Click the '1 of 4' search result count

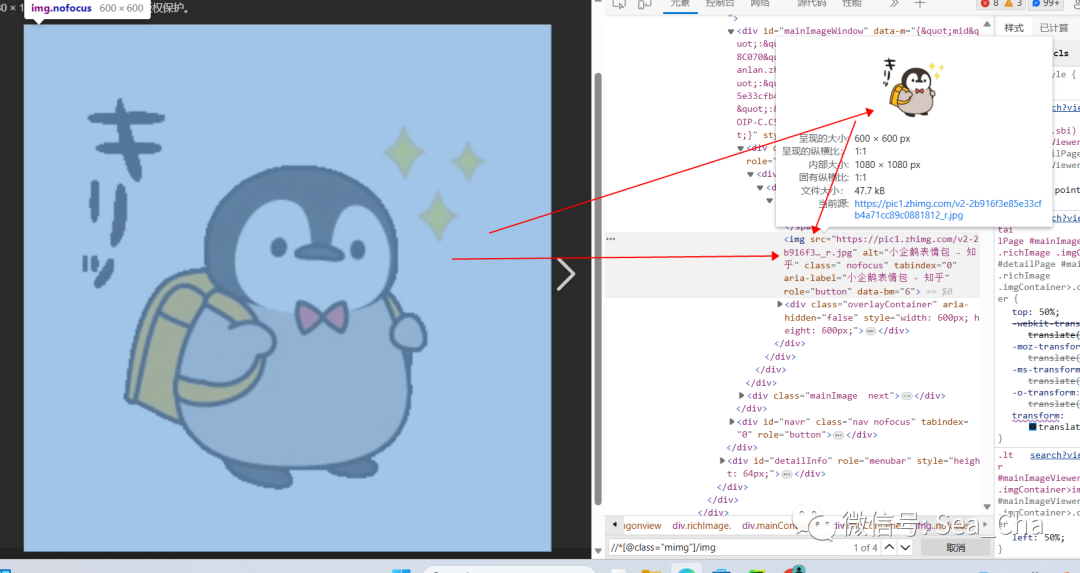pyautogui.click(x=865, y=548)
